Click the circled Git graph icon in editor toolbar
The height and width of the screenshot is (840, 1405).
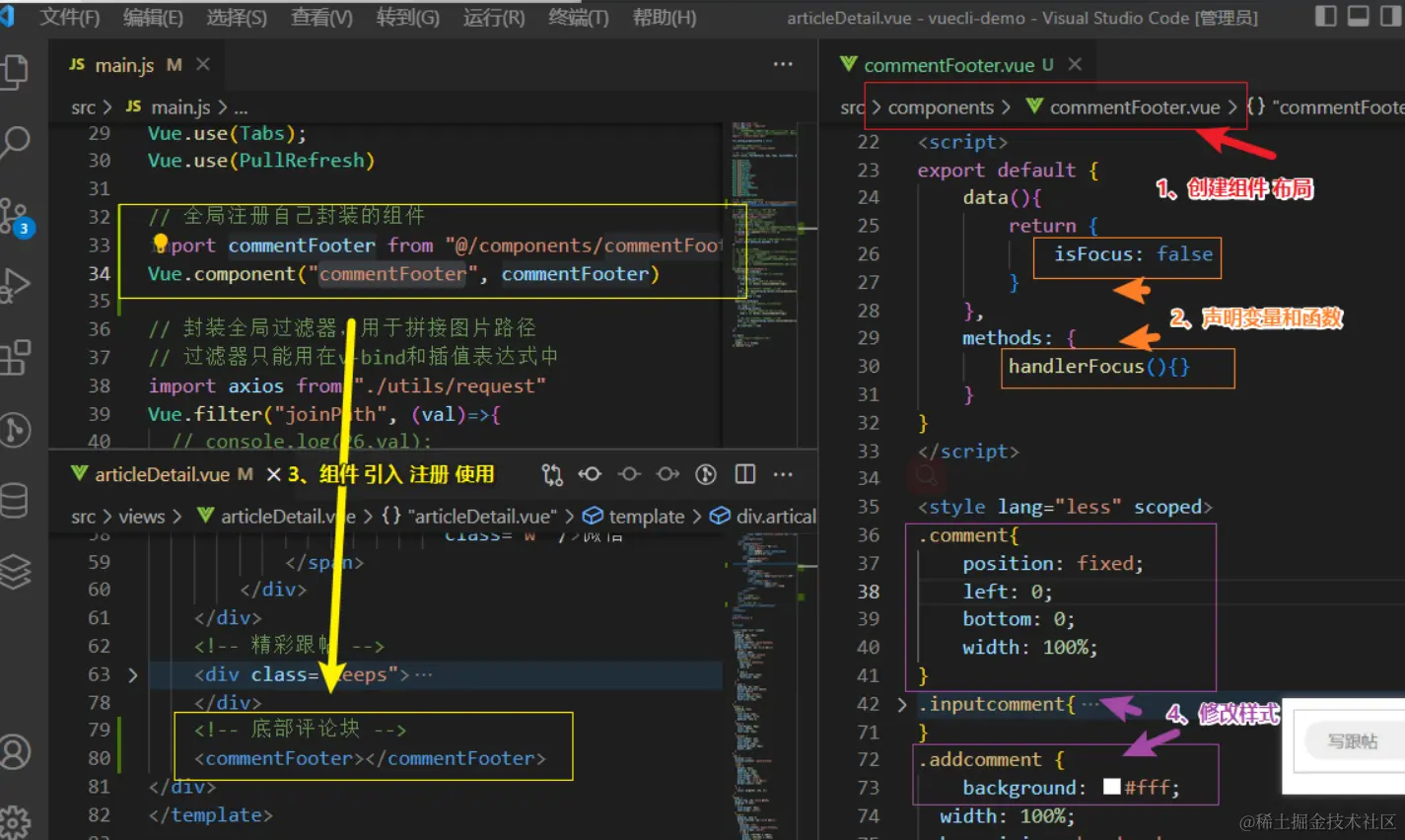coord(706,474)
